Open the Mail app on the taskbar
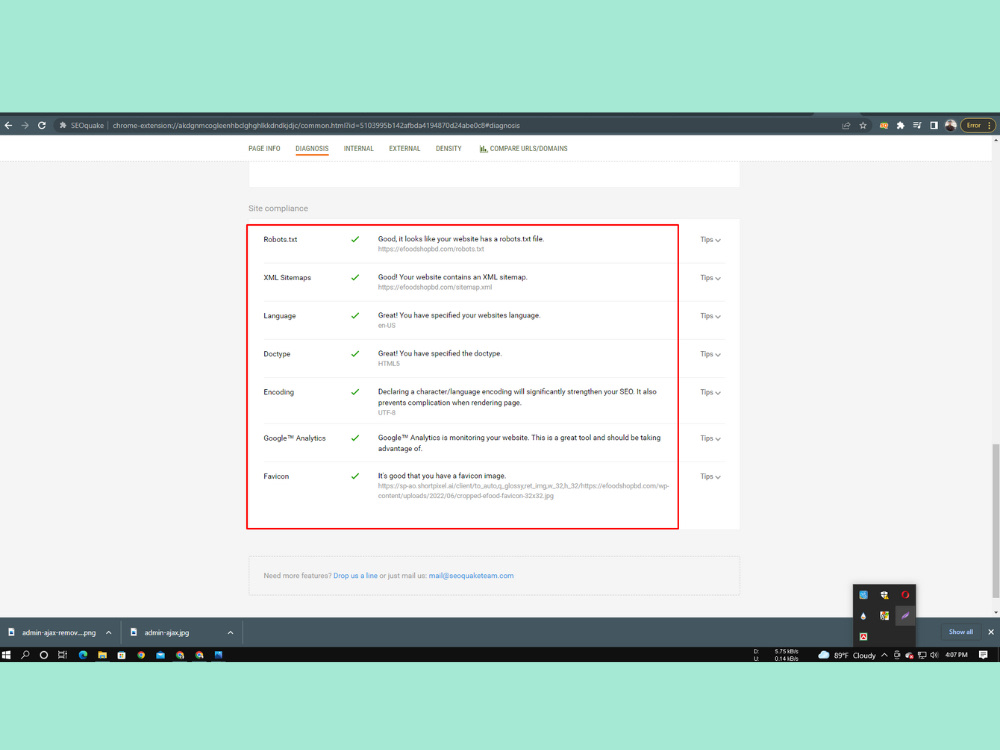Viewport: 1000px width, 750px height. tap(160, 655)
